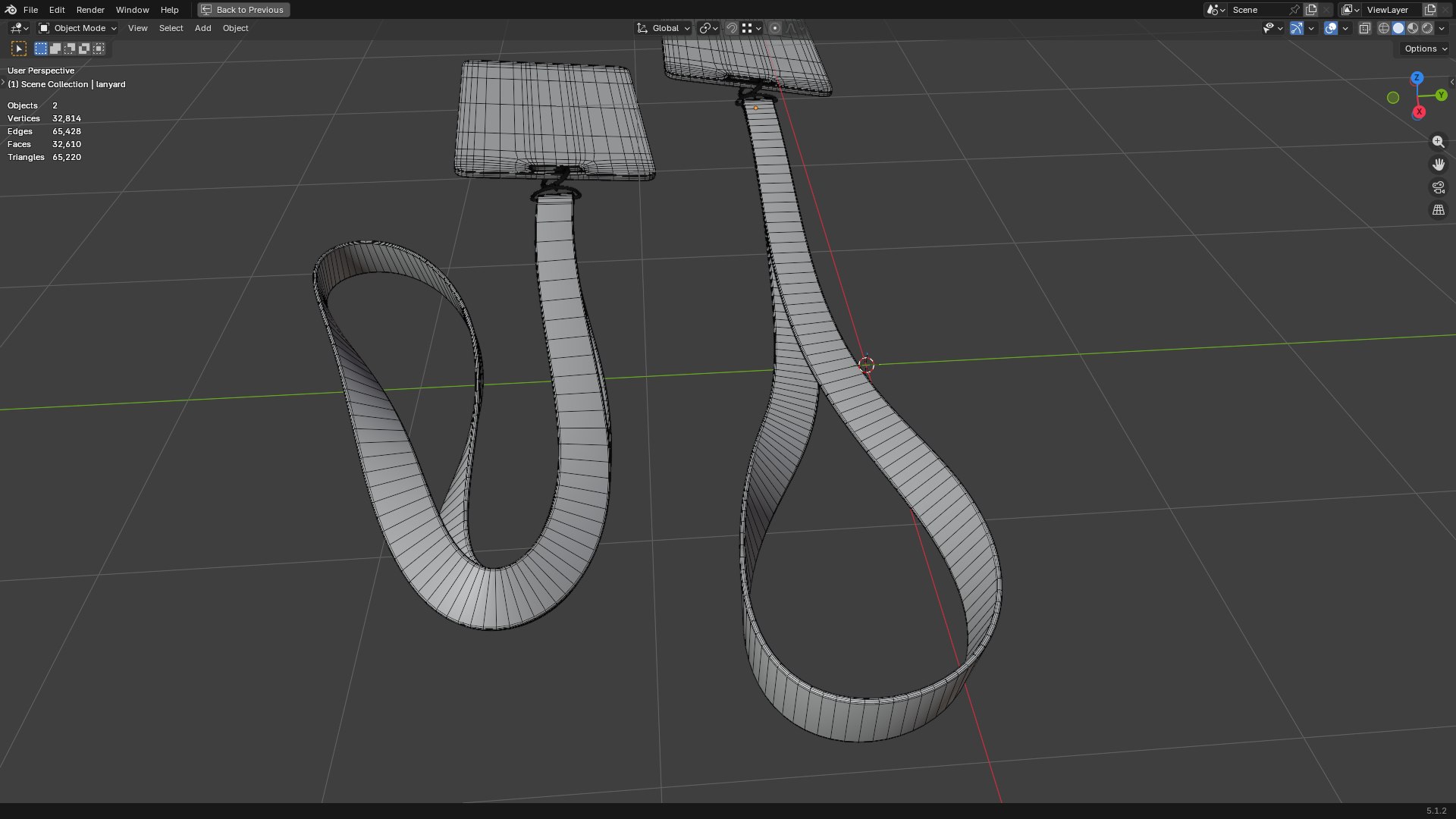Open gizmo options dropdown arrow
The height and width of the screenshot is (819, 1456).
coord(1311,28)
